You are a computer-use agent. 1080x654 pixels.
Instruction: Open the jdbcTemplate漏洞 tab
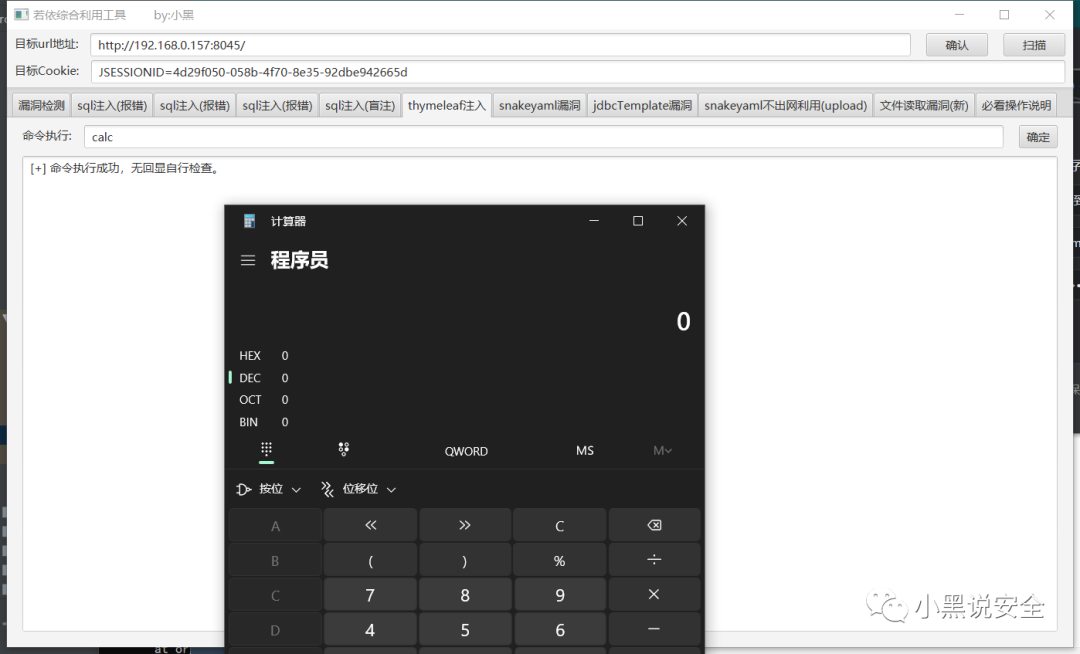pyautogui.click(x=642, y=105)
